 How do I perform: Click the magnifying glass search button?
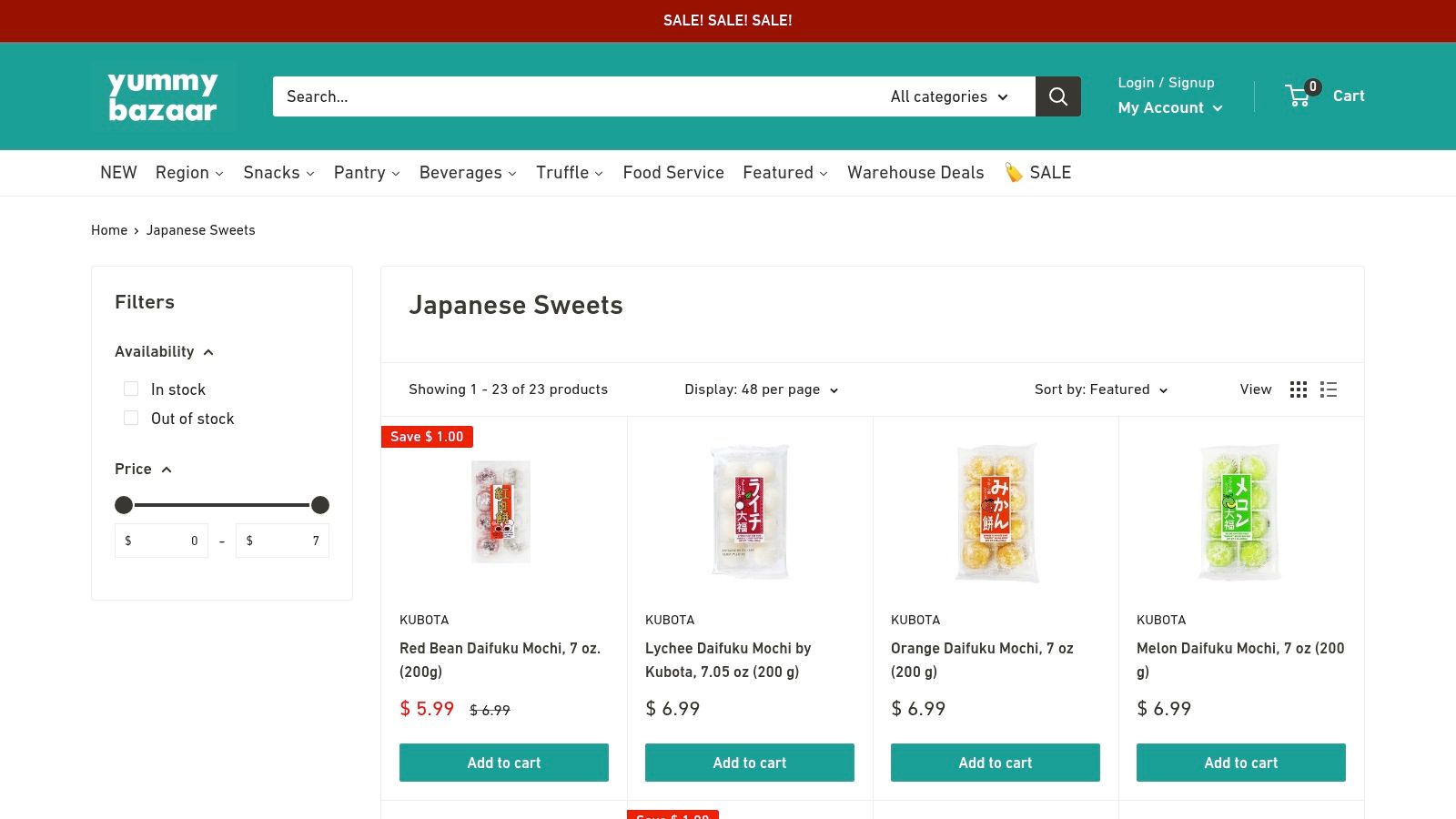1058,96
